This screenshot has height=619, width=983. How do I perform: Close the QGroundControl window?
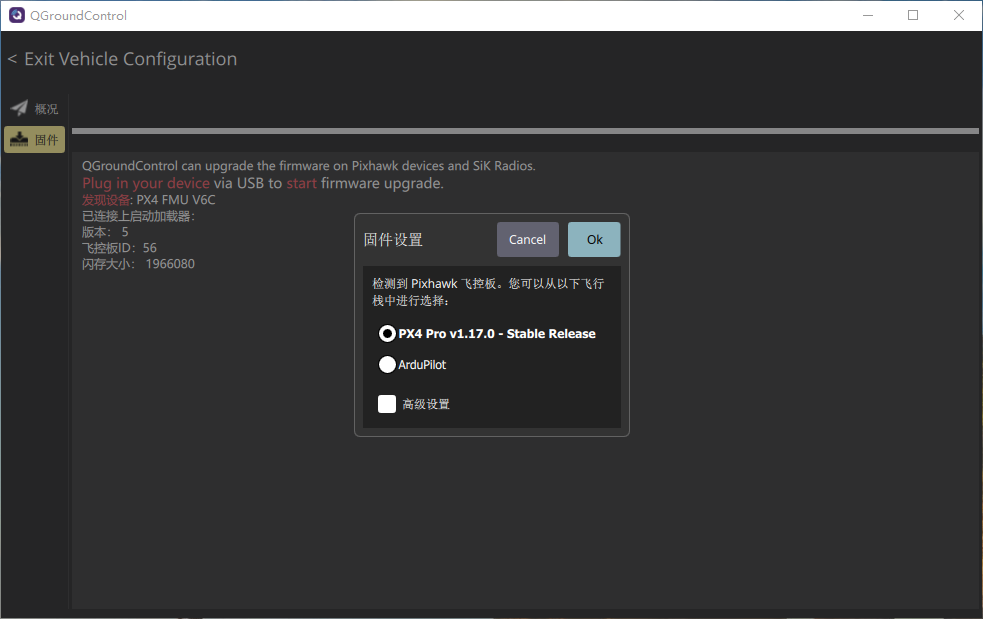(959, 15)
